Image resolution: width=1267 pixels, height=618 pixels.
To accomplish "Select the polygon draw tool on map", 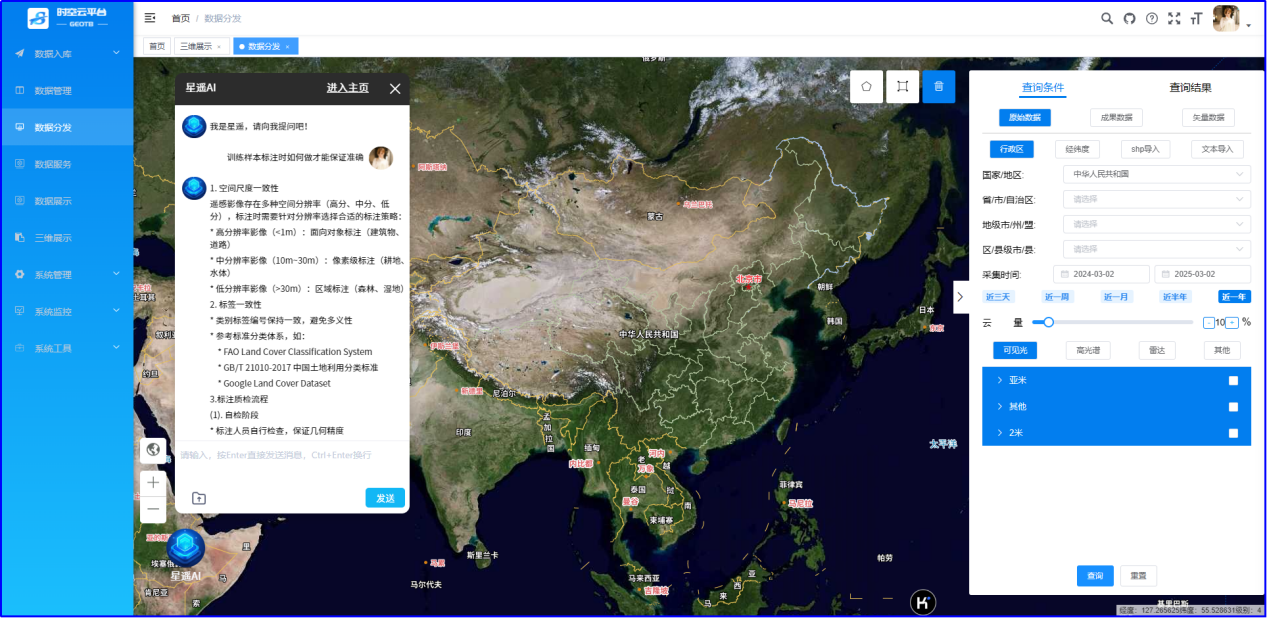I will click(x=866, y=87).
